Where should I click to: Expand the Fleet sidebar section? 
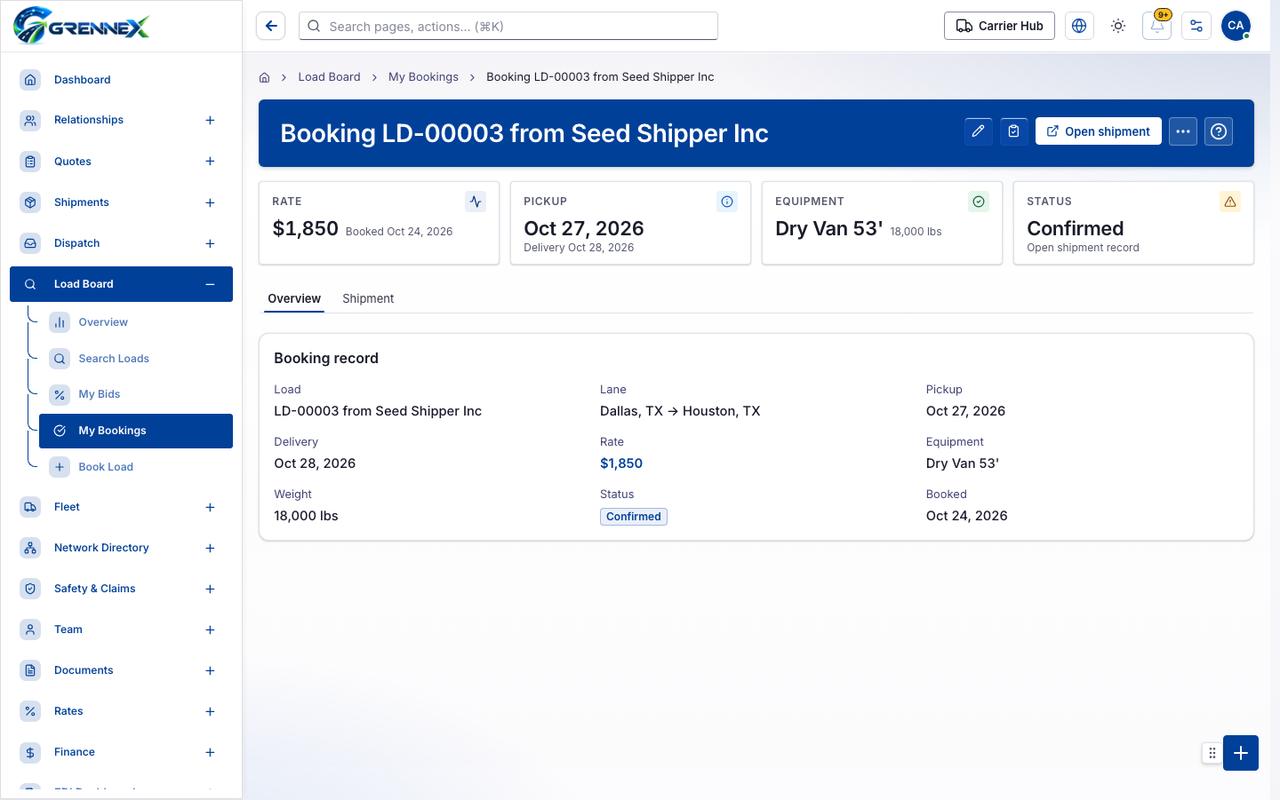pyautogui.click(x=210, y=507)
